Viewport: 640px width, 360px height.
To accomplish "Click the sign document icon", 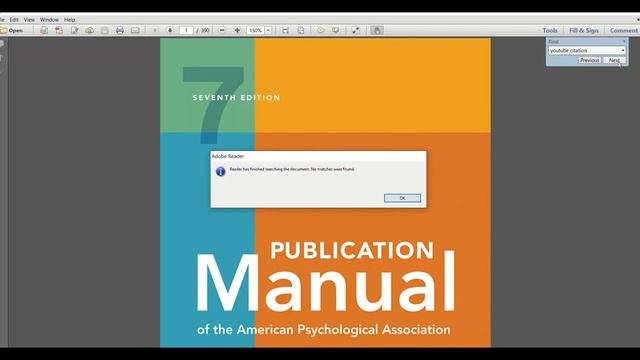I will click(74, 31).
